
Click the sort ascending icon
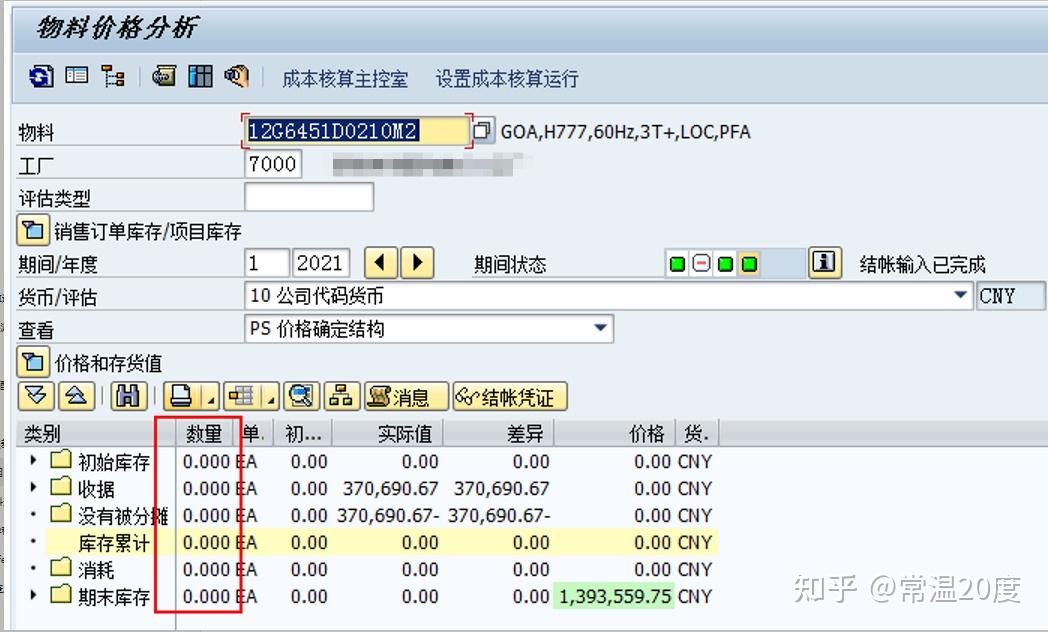point(78,397)
